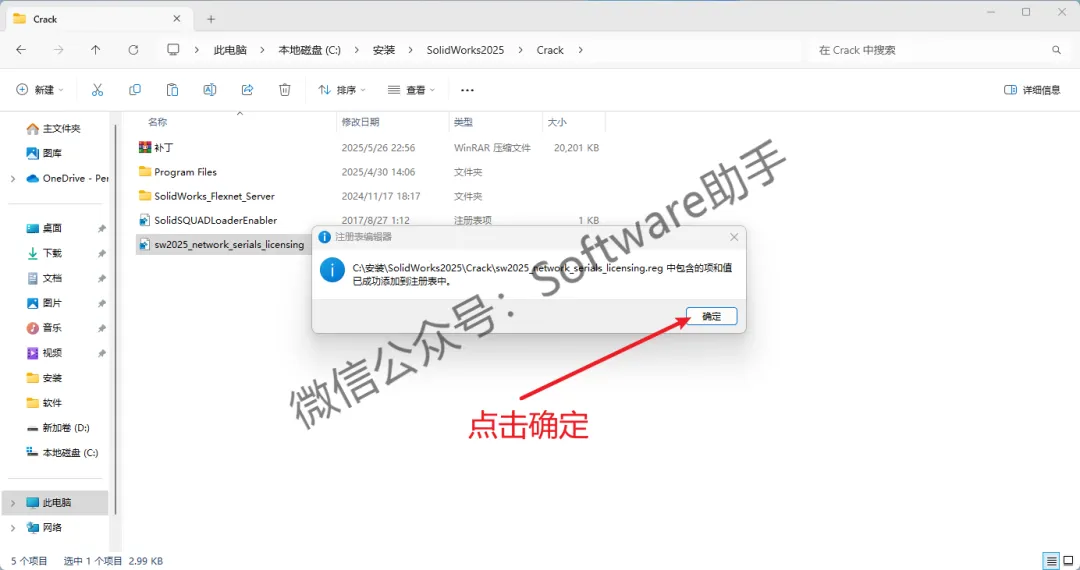Screen dimensions: 1080x570
Task: Open a new tab with the plus button
Action: [211, 19]
